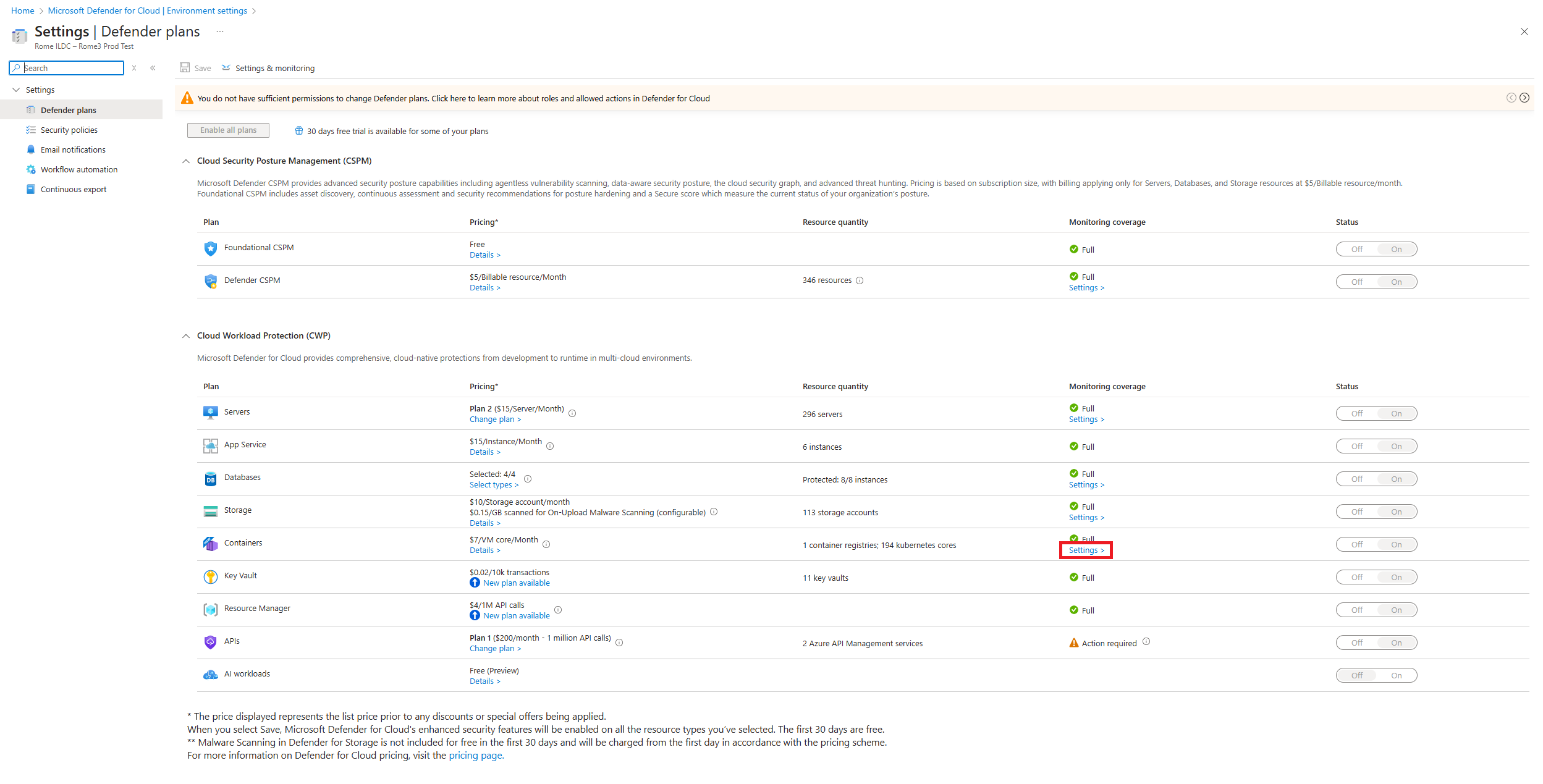Click the Servers plan icon
The width and height of the screenshot is (1543, 784).
coord(211,413)
